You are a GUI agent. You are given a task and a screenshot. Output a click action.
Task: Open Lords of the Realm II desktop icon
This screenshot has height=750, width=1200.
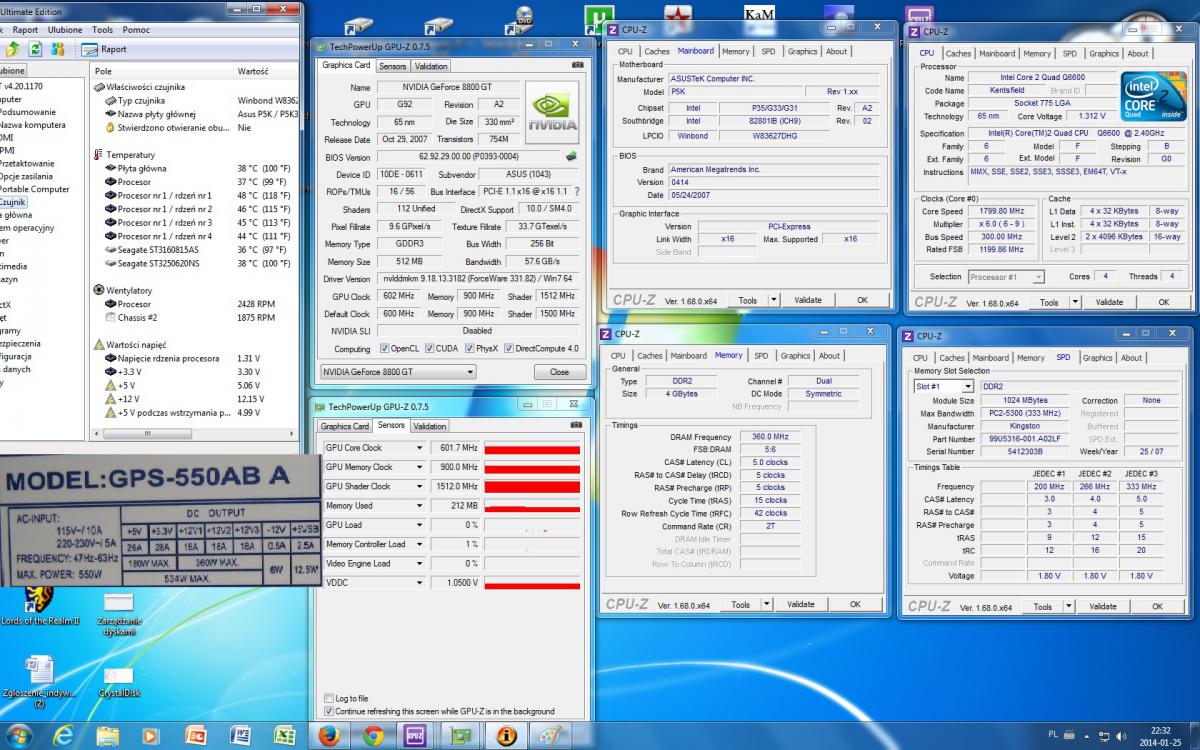coord(37,604)
